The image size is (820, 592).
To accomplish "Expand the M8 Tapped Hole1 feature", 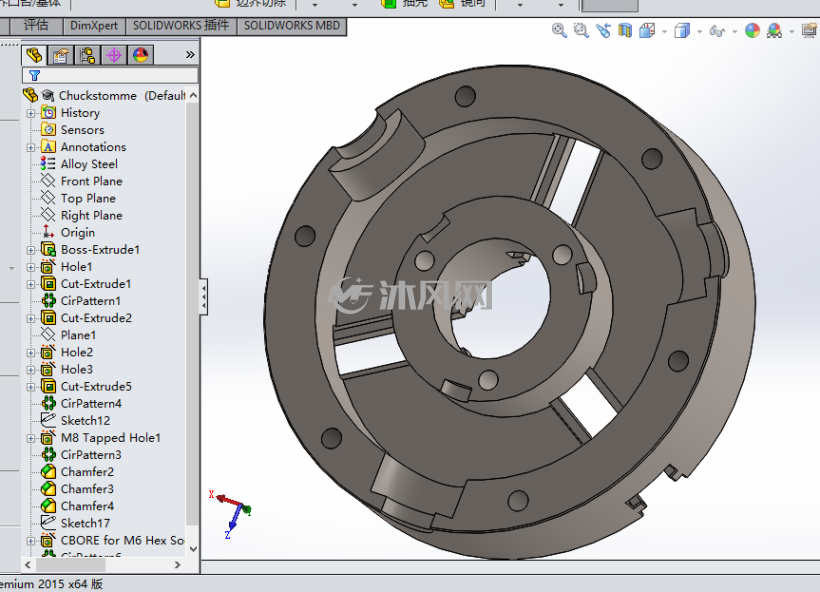I will pos(31,438).
